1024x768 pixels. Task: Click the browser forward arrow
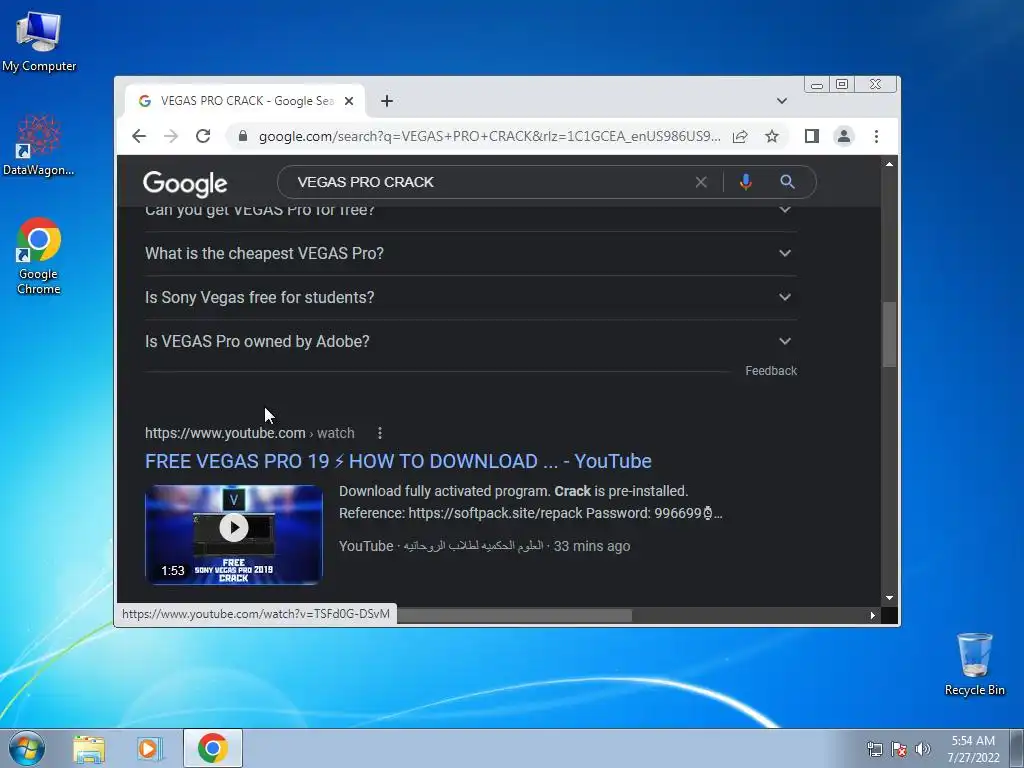(170, 136)
